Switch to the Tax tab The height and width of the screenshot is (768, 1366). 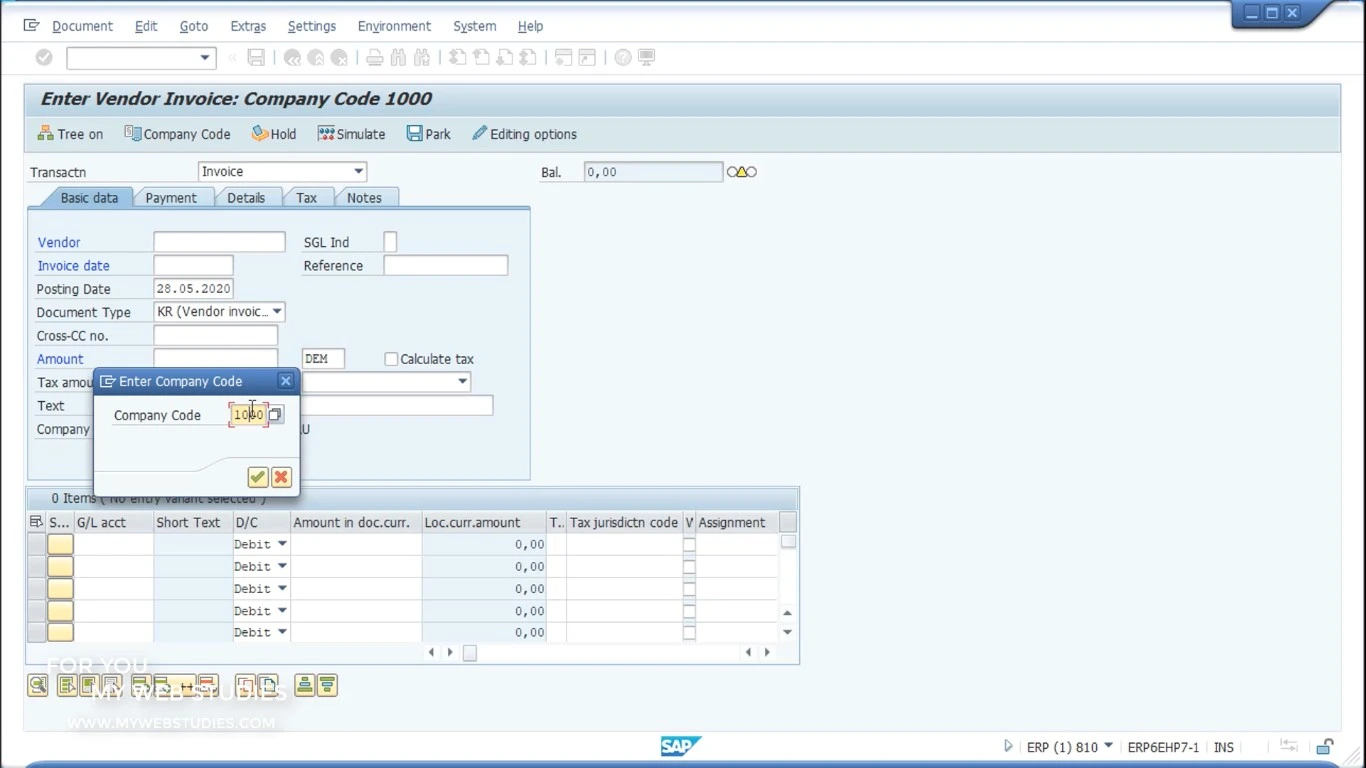click(x=306, y=198)
